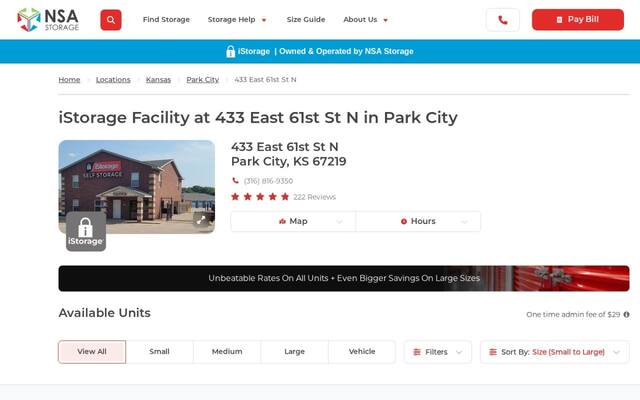
Task: Open the 222 Reviews link
Action: [314, 197]
